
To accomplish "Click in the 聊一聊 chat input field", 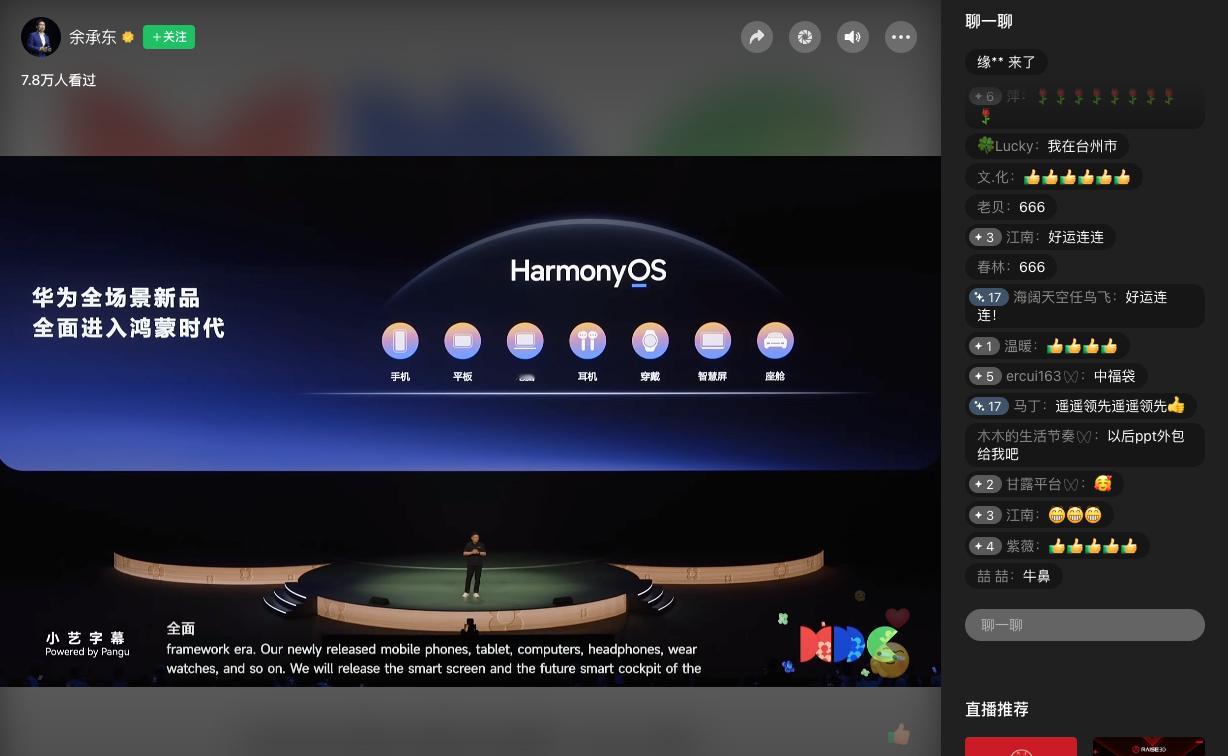I will pos(1085,625).
